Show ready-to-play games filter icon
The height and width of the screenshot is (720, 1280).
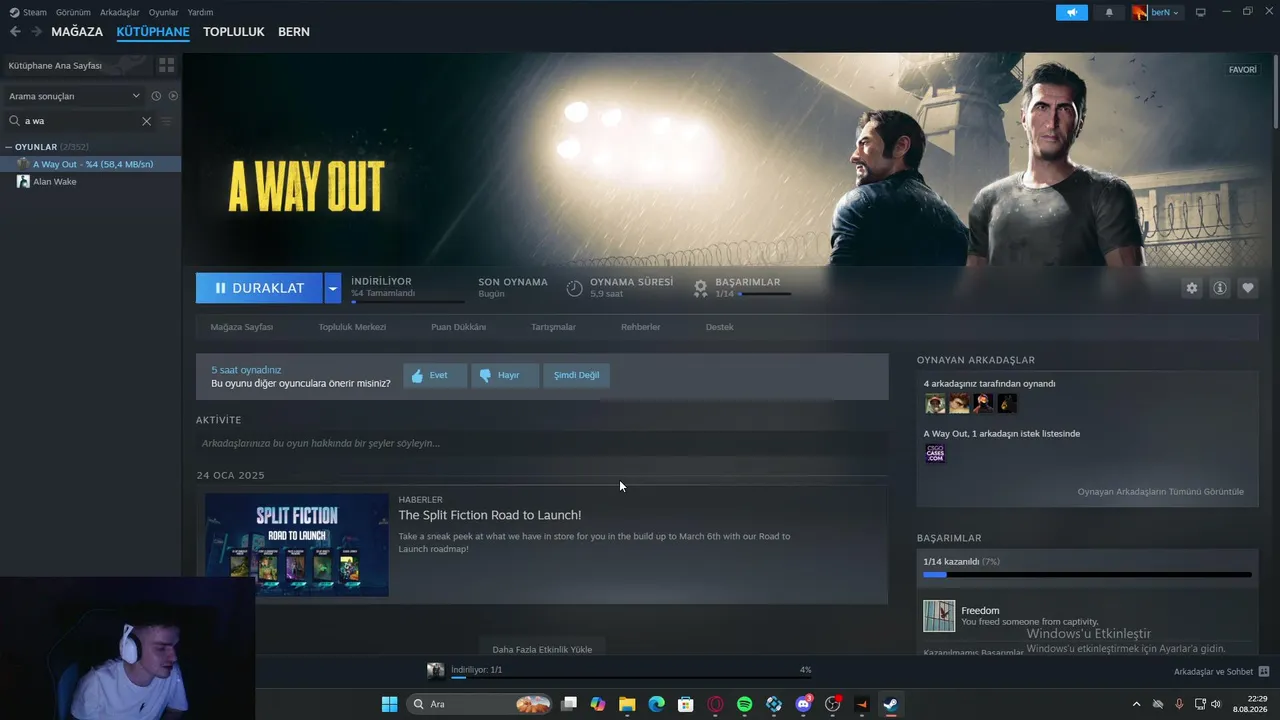[x=173, y=96]
